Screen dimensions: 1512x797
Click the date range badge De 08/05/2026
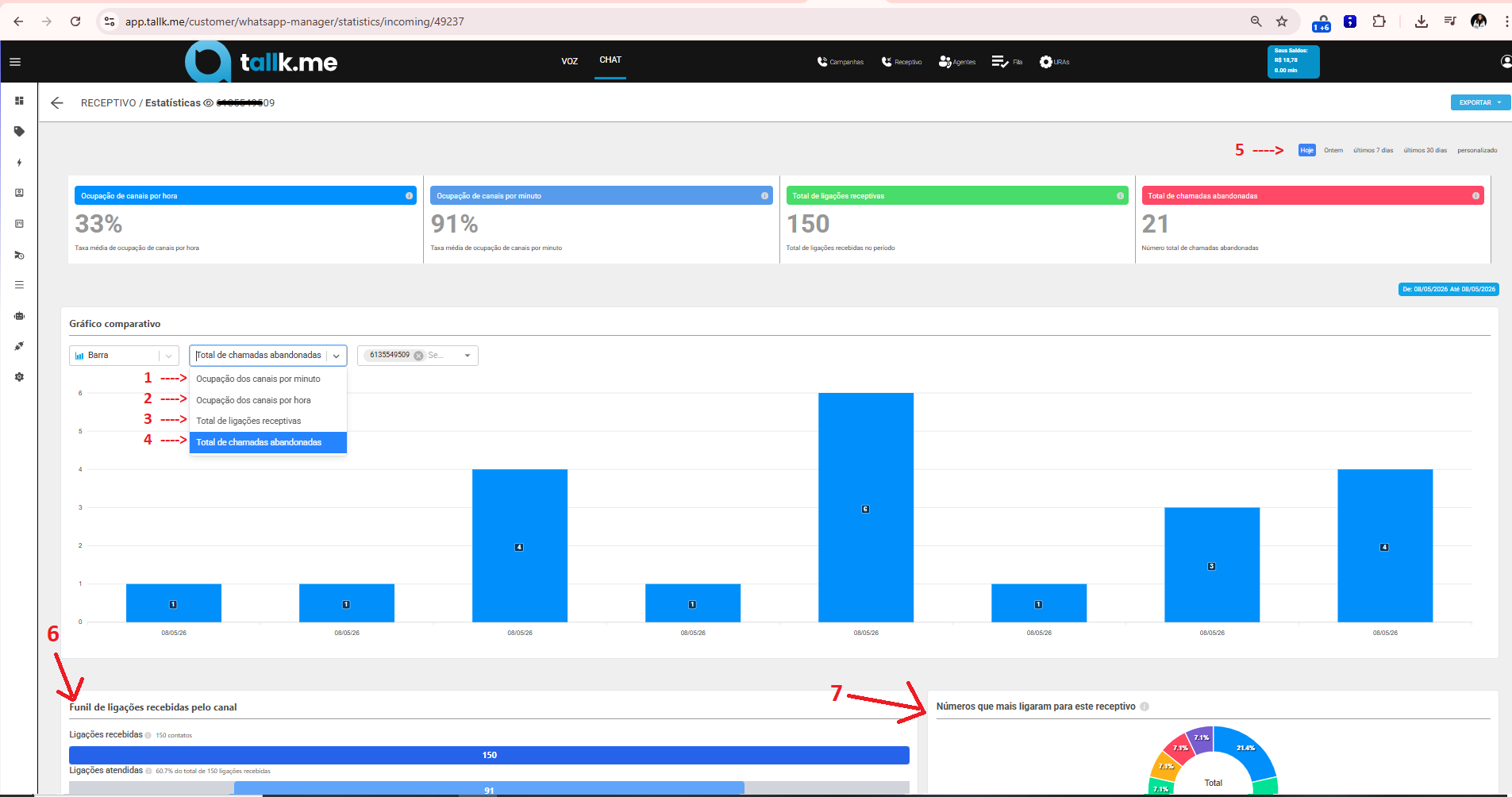1449,290
